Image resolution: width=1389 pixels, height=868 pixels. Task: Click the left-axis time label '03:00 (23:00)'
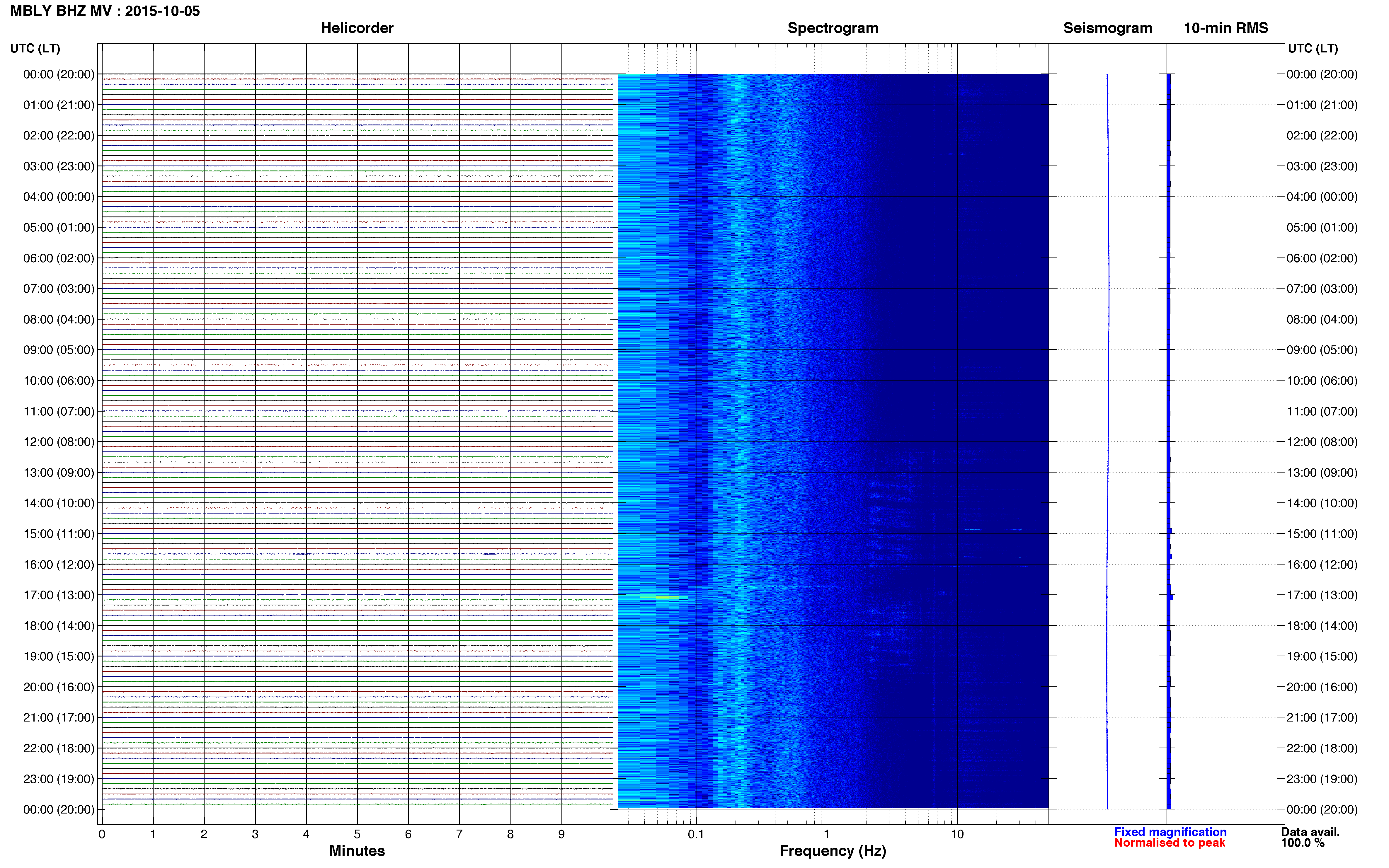tap(59, 166)
